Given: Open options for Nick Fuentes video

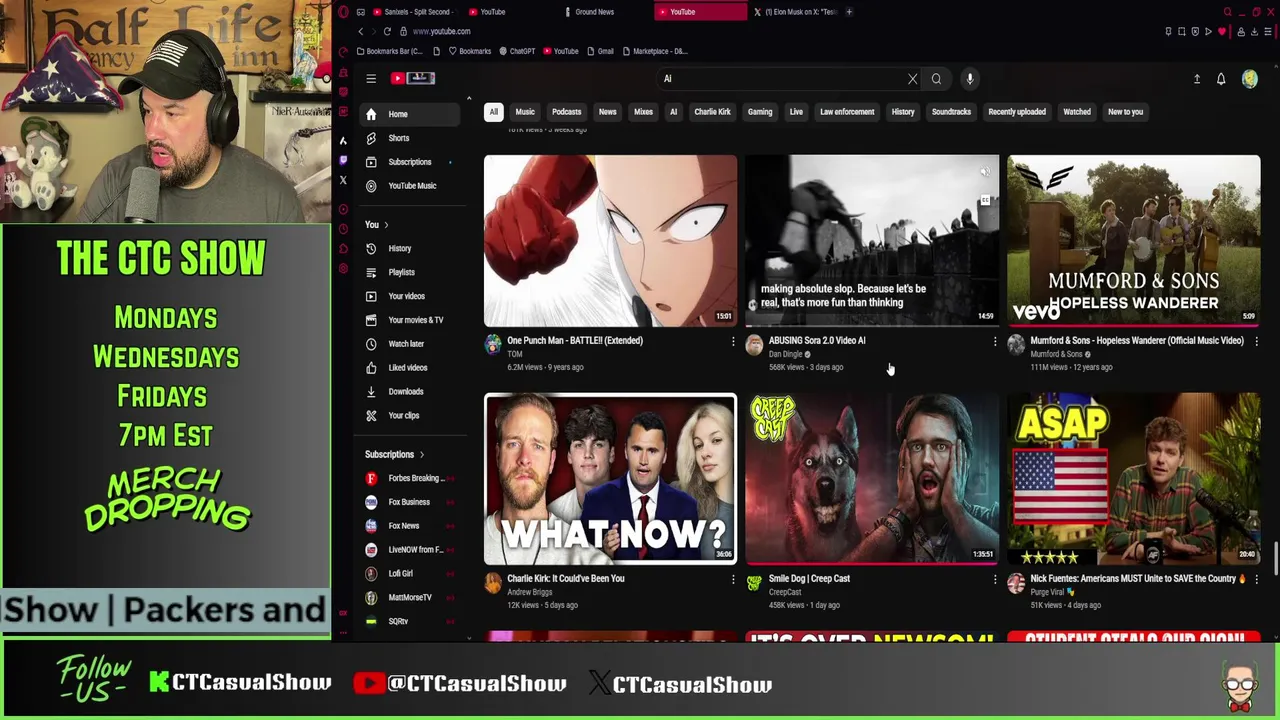Looking at the screenshot, I should tap(1257, 580).
